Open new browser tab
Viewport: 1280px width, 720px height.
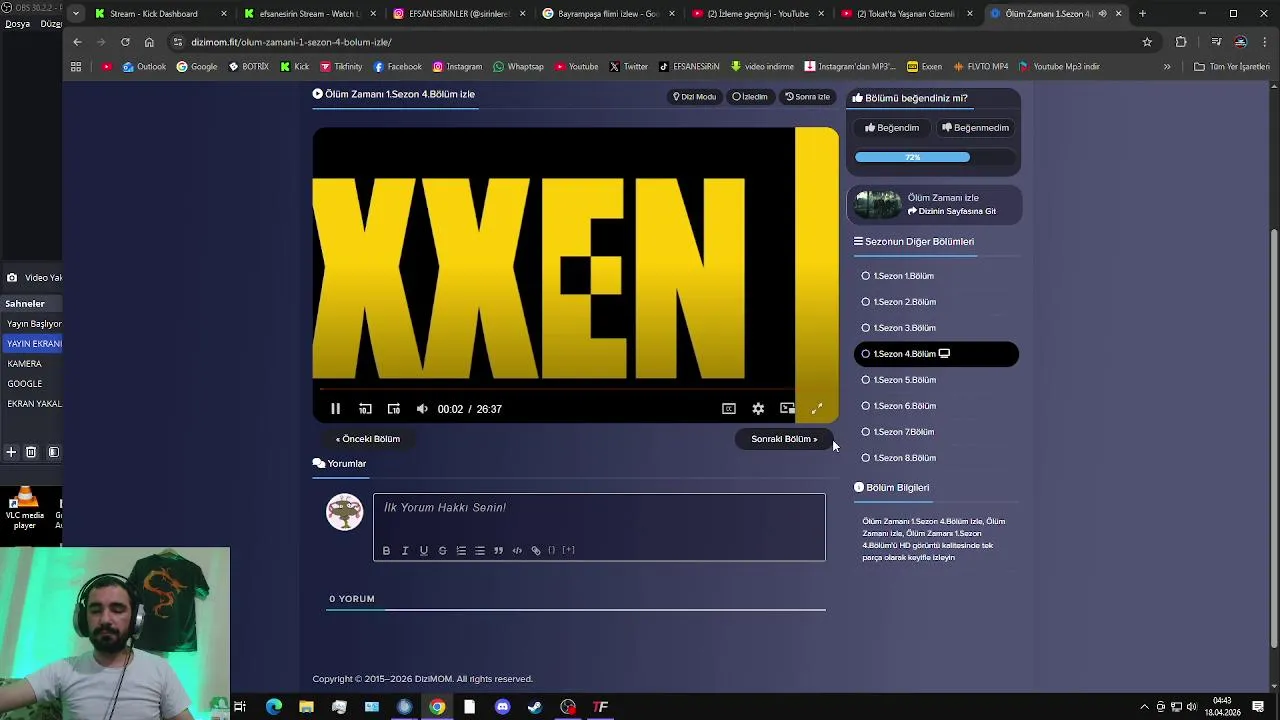point(1142,14)
